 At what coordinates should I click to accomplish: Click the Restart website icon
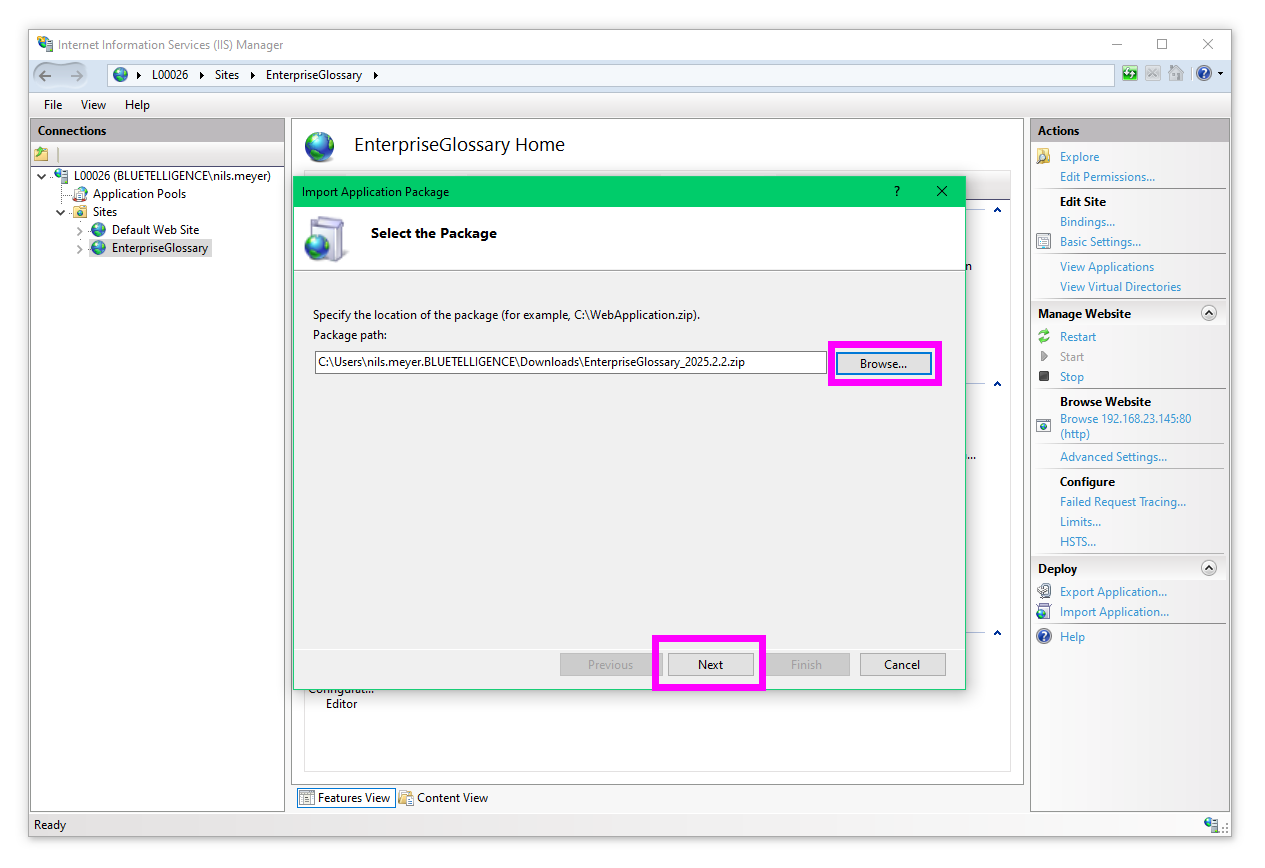[1044, 337]
